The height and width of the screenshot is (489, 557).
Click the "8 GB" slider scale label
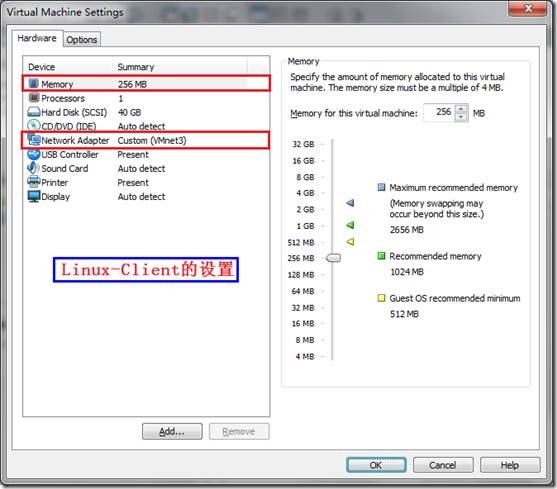coord(305,177)
